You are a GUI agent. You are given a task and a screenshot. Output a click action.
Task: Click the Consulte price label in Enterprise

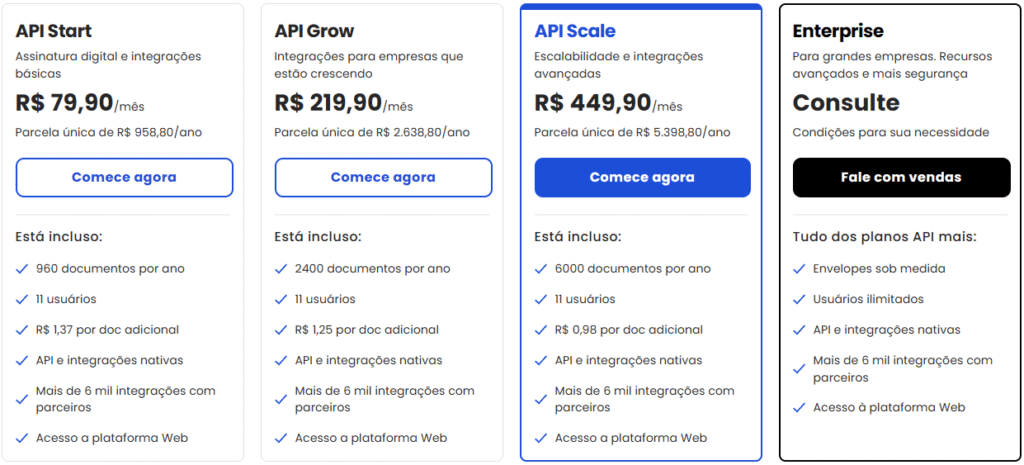point(846,103)
